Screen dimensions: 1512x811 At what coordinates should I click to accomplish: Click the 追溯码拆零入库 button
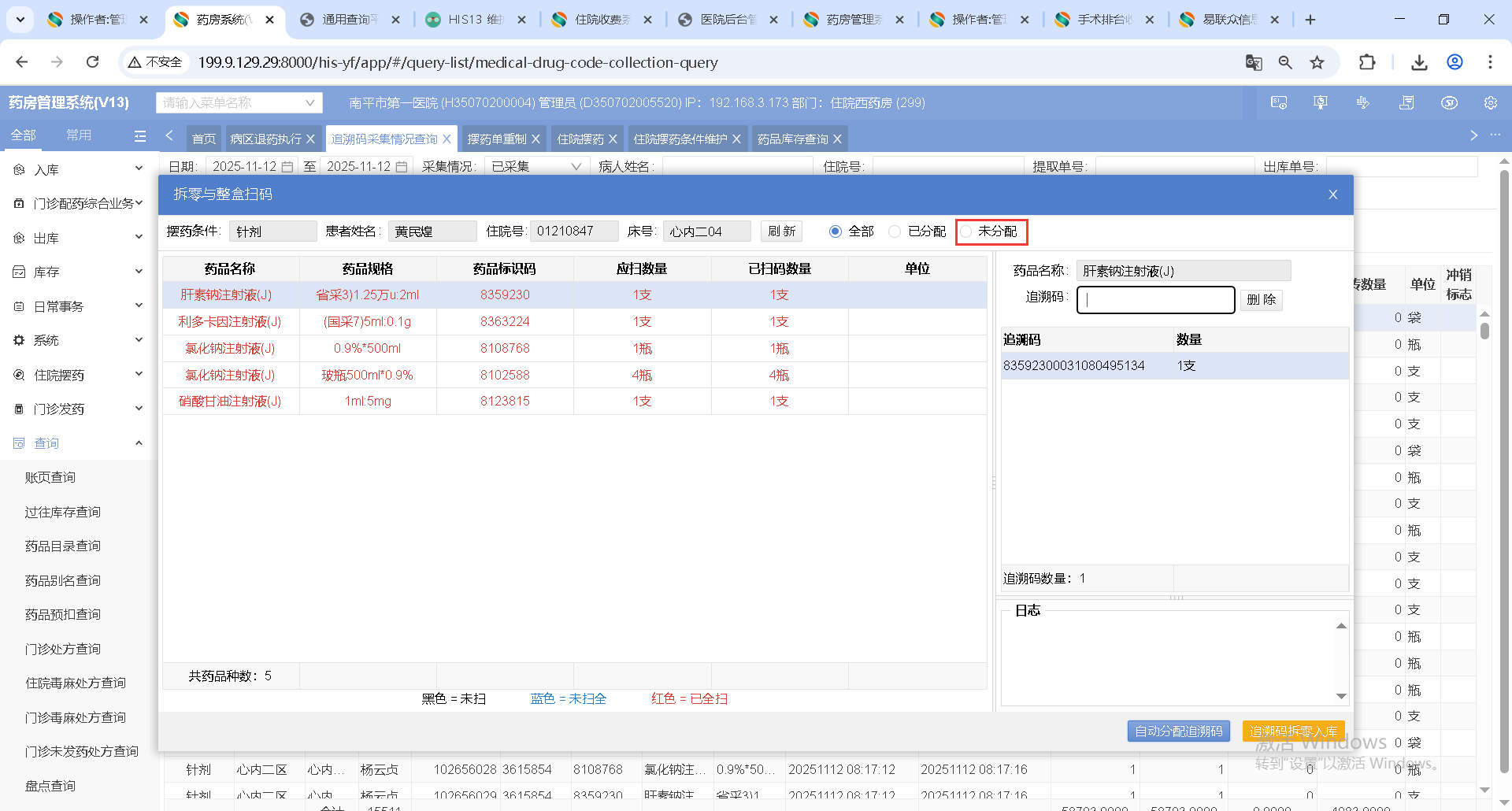coord(1294,731)
